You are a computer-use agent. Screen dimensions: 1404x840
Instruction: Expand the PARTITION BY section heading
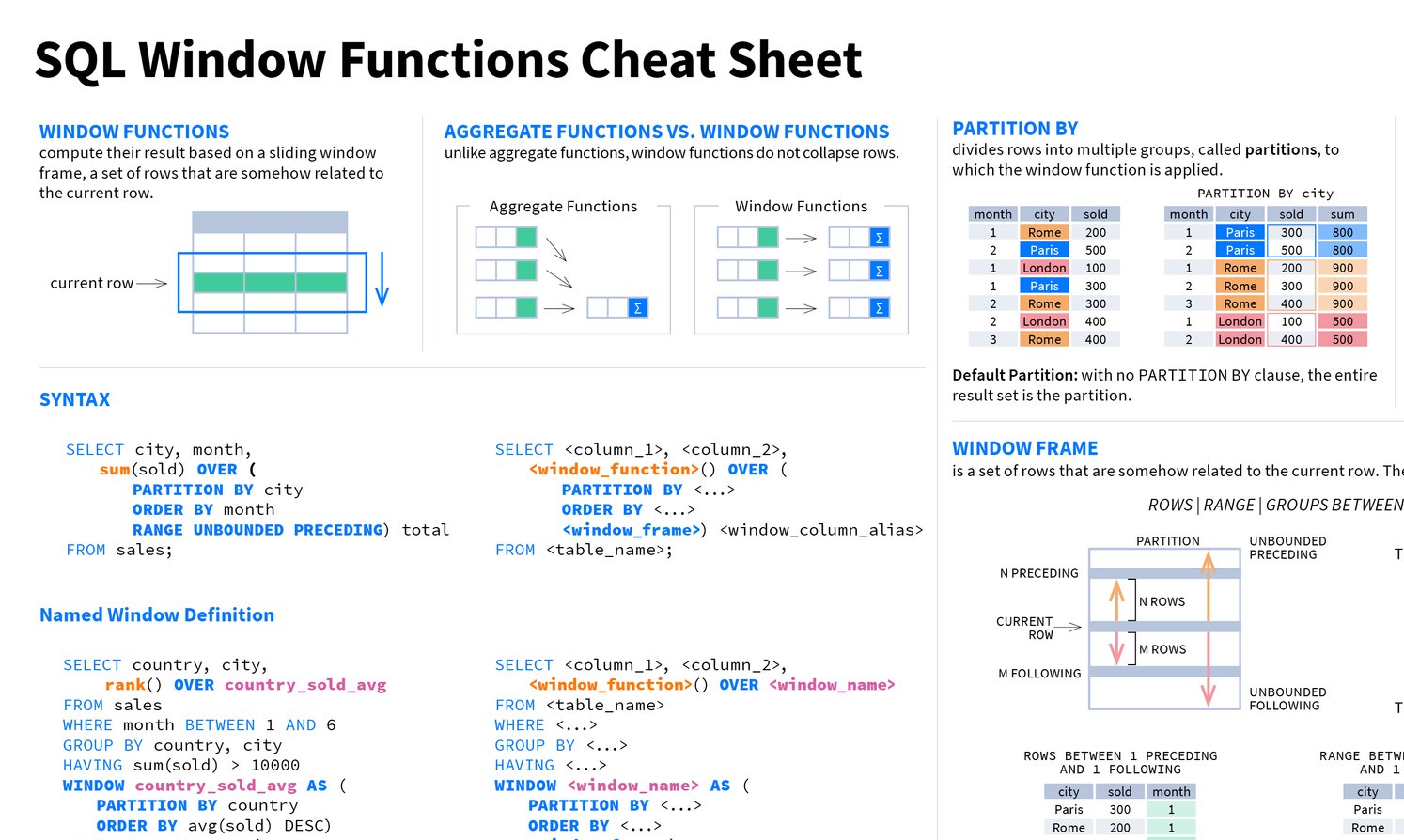pyautogui.click(x=1015, y=128)
